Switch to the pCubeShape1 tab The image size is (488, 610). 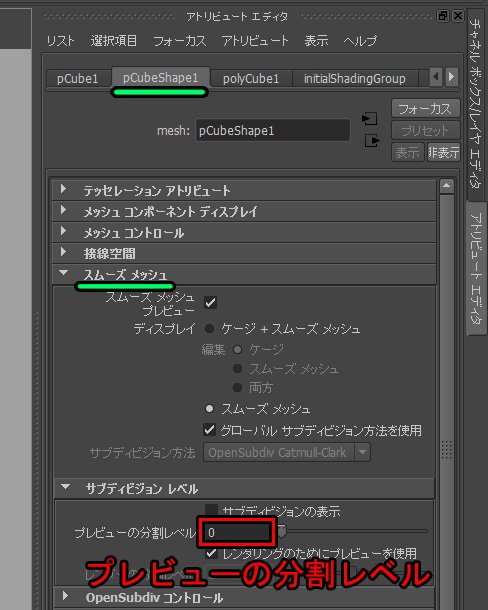(160, 77)
